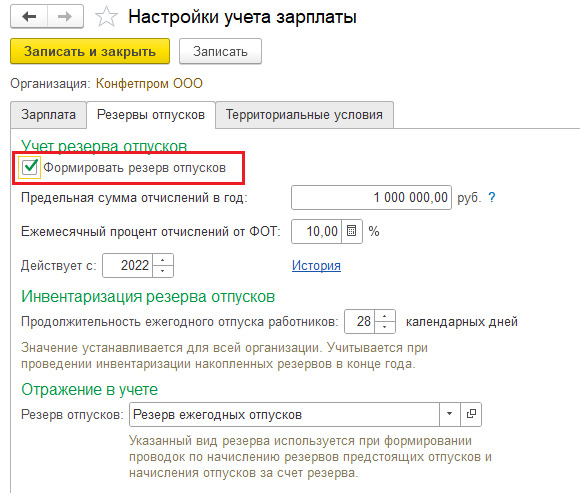Viewport: 580px width, 493px height.
Task: Increase the year in the Действует с spinner
Action: pyautogui.click(x=162, y=260)
